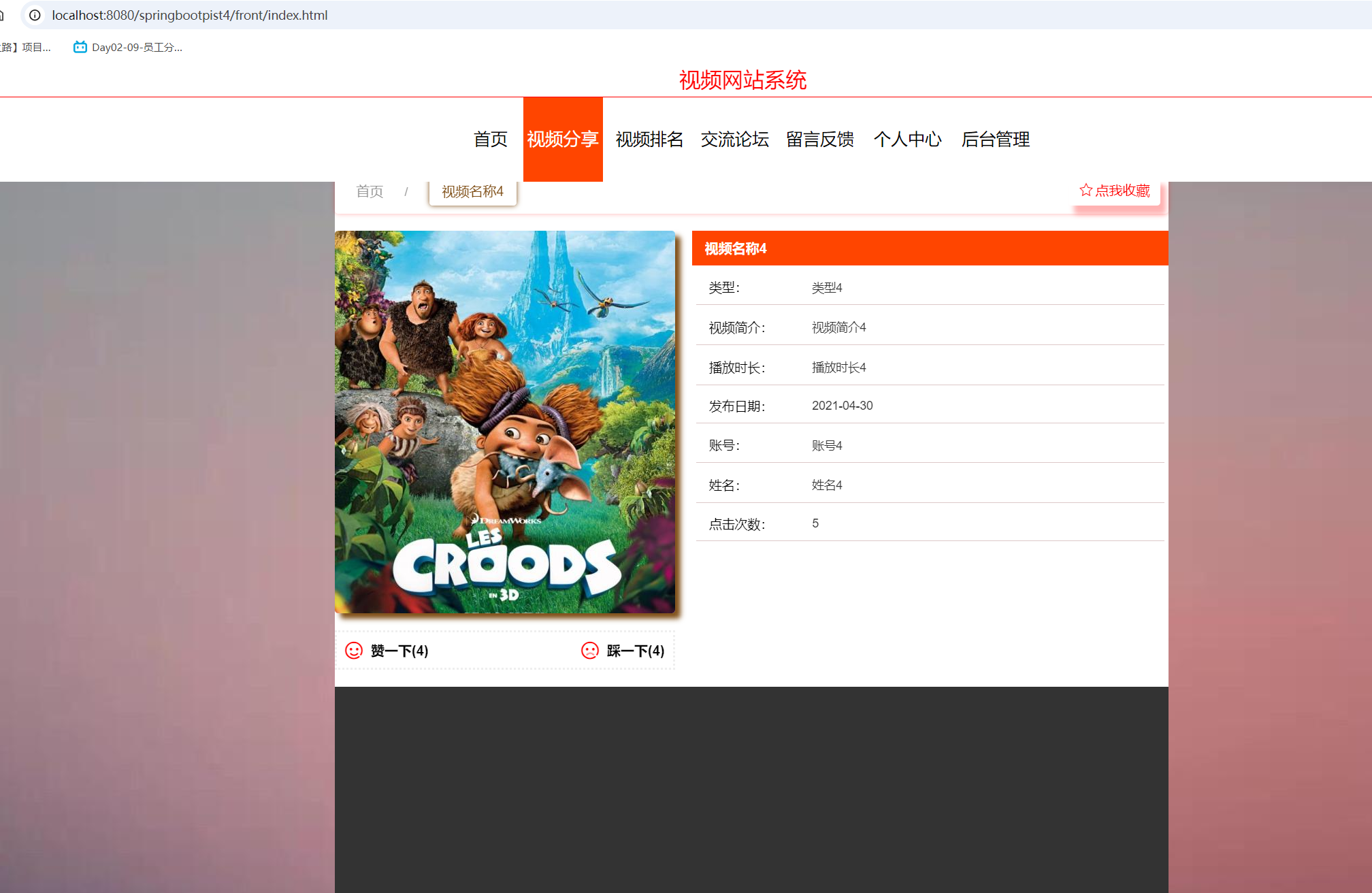Select the 视频名称4 breadcrumb label

click(x=472, y=191)
